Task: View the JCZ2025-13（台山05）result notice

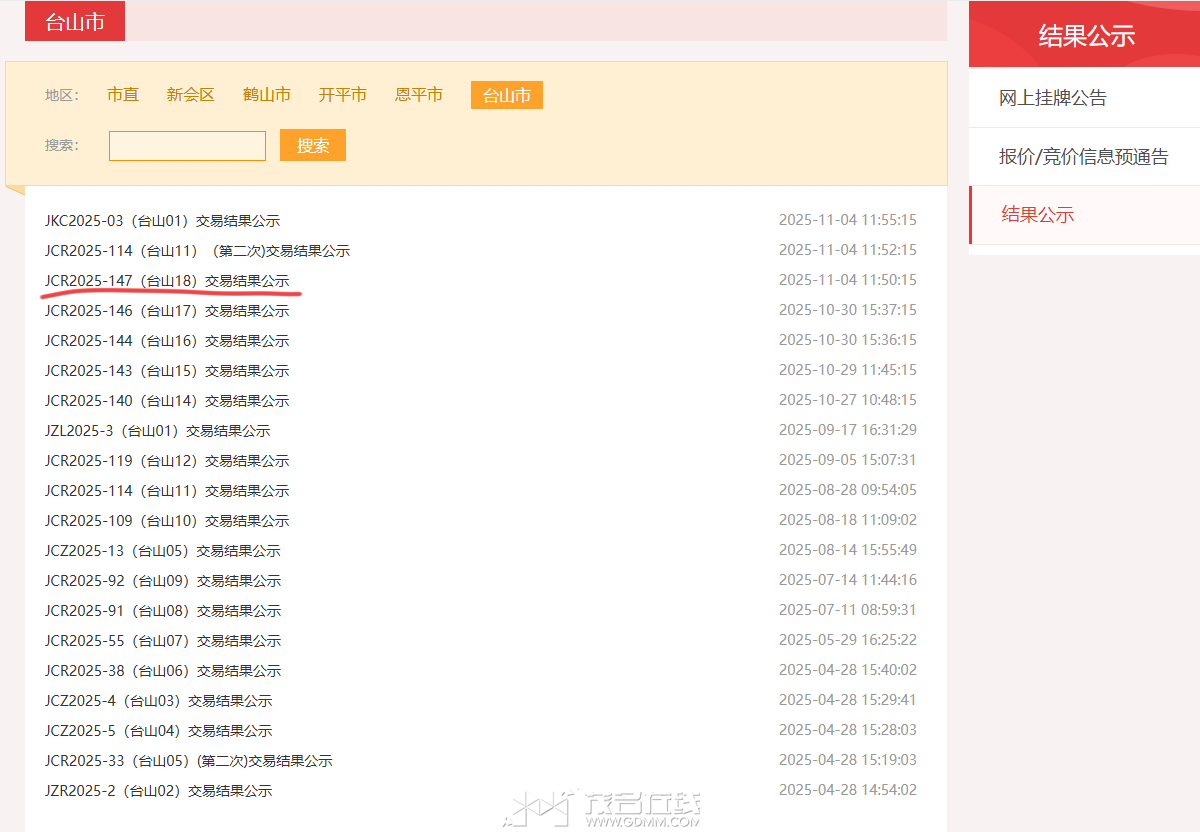Action: (162, 550)
